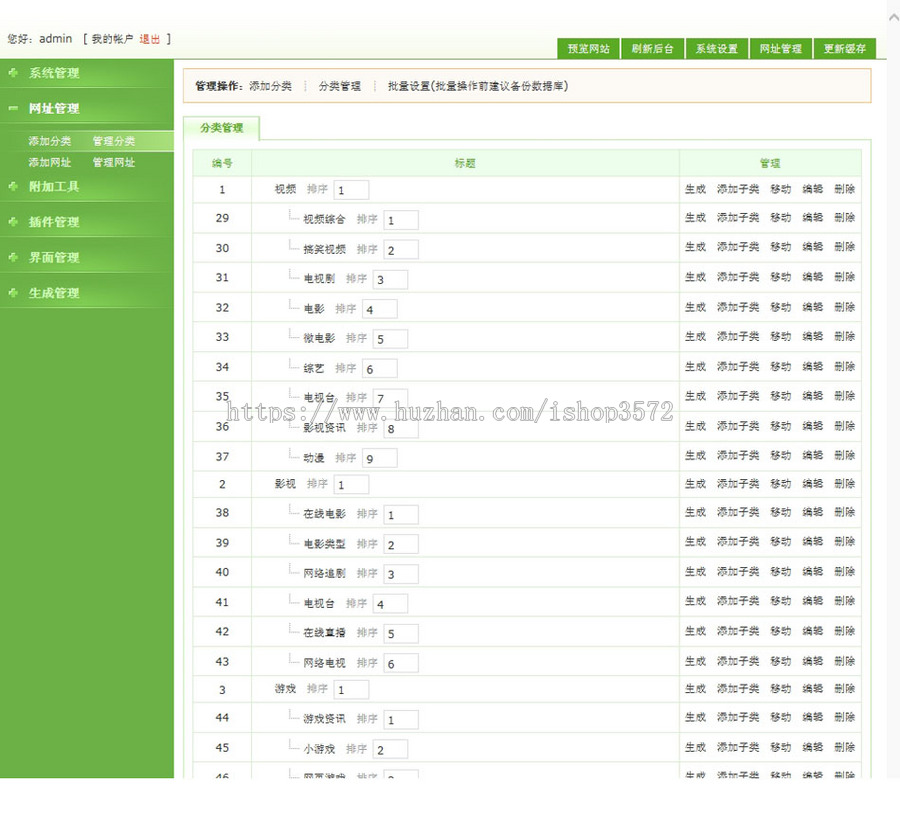Click the 更新缓存 top button

click(x=844, y=49)
